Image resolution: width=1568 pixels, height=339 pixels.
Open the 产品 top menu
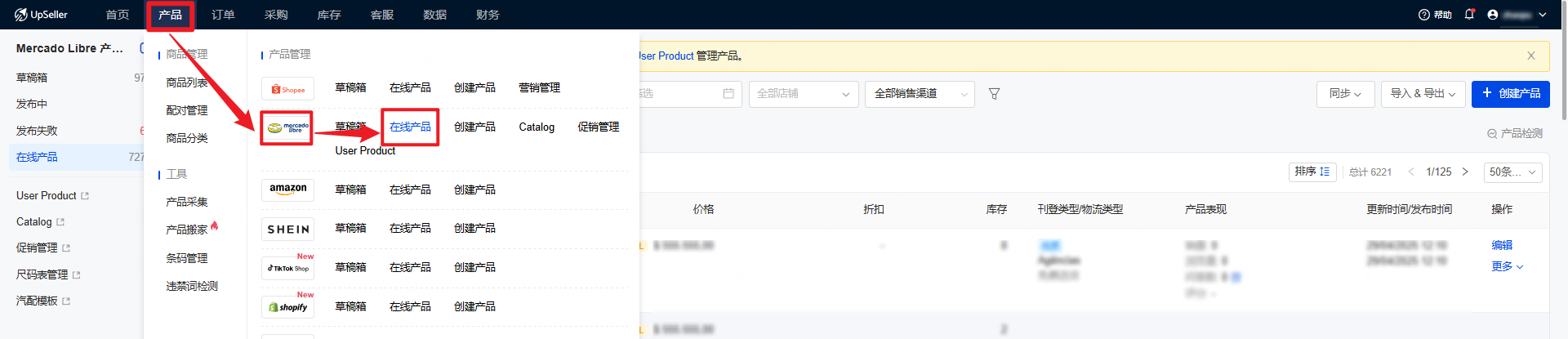171,15
